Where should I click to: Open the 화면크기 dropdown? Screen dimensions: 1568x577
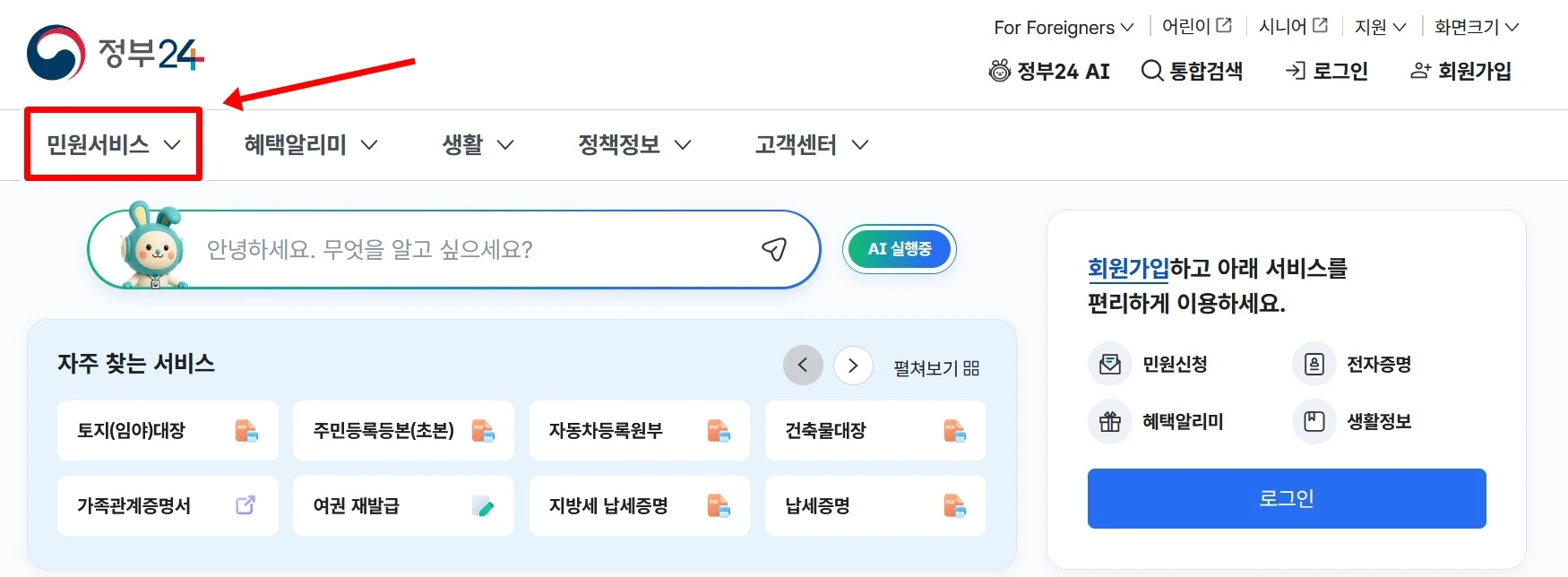1476,27
